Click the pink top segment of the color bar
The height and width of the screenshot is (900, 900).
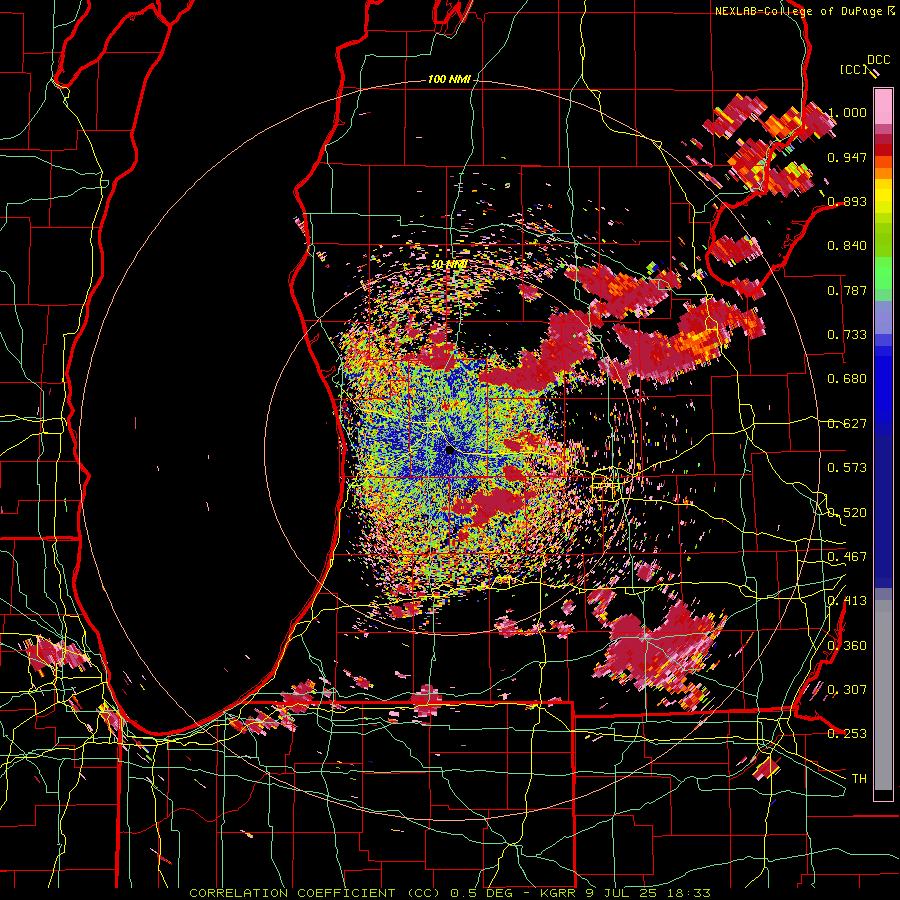click(x=883, y=106)
